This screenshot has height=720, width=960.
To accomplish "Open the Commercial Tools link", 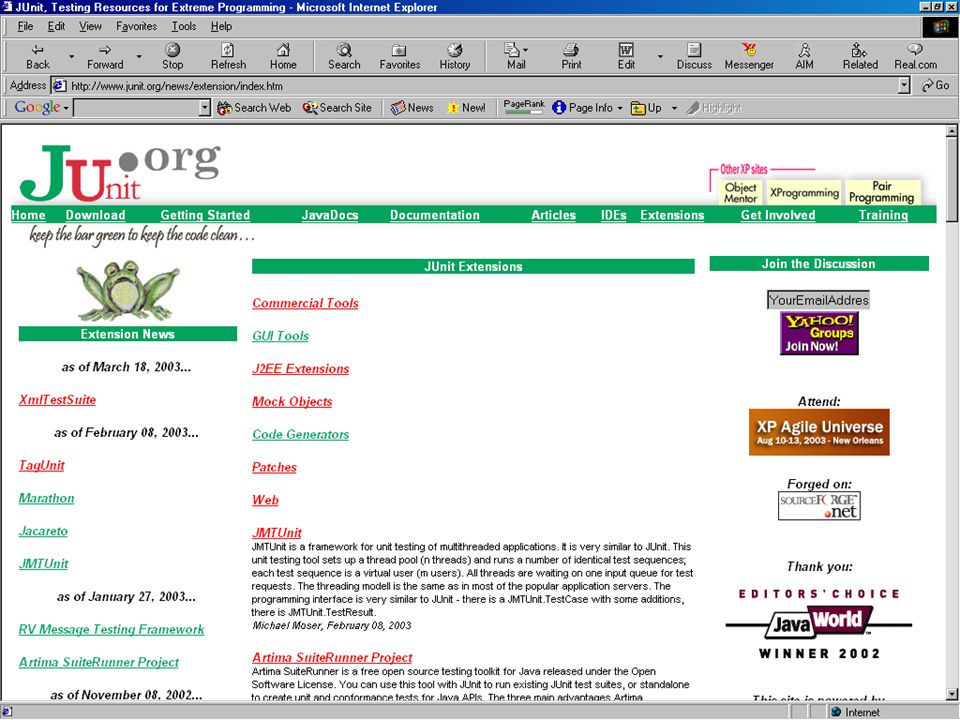I will pos(305,303).
